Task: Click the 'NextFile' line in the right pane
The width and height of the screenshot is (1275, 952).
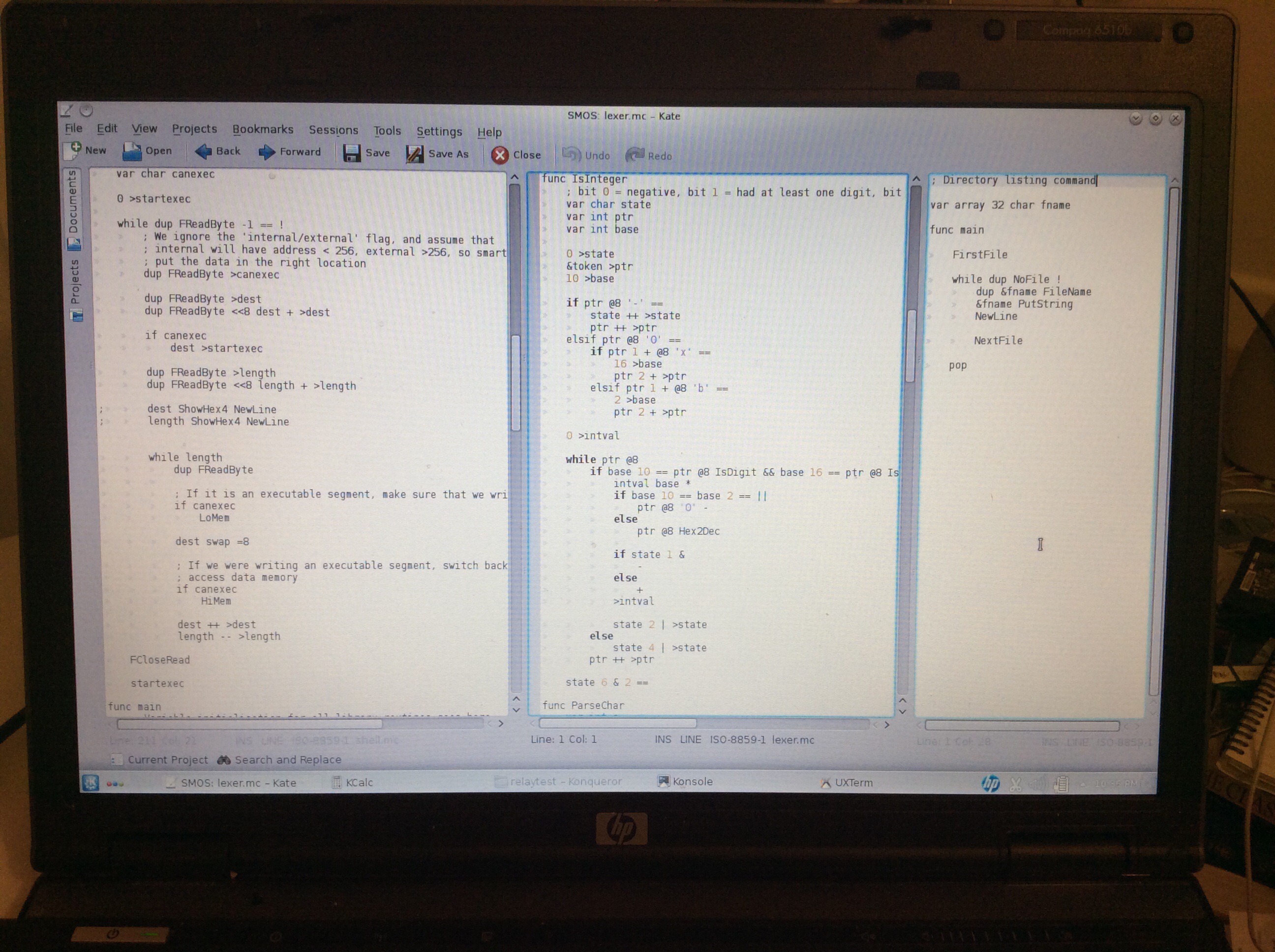Action: coord(999,341)
